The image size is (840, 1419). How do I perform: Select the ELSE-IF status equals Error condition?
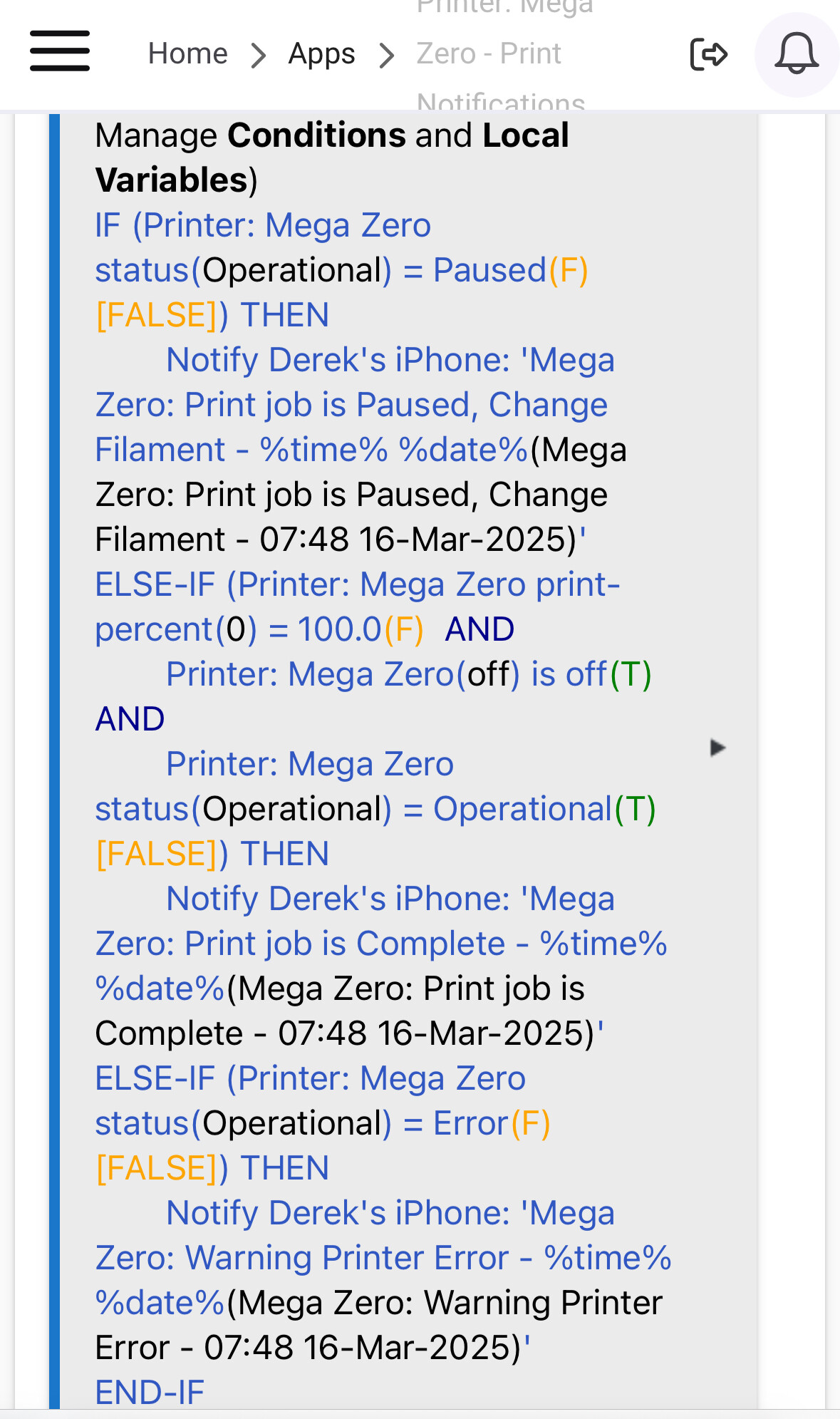323,1123
